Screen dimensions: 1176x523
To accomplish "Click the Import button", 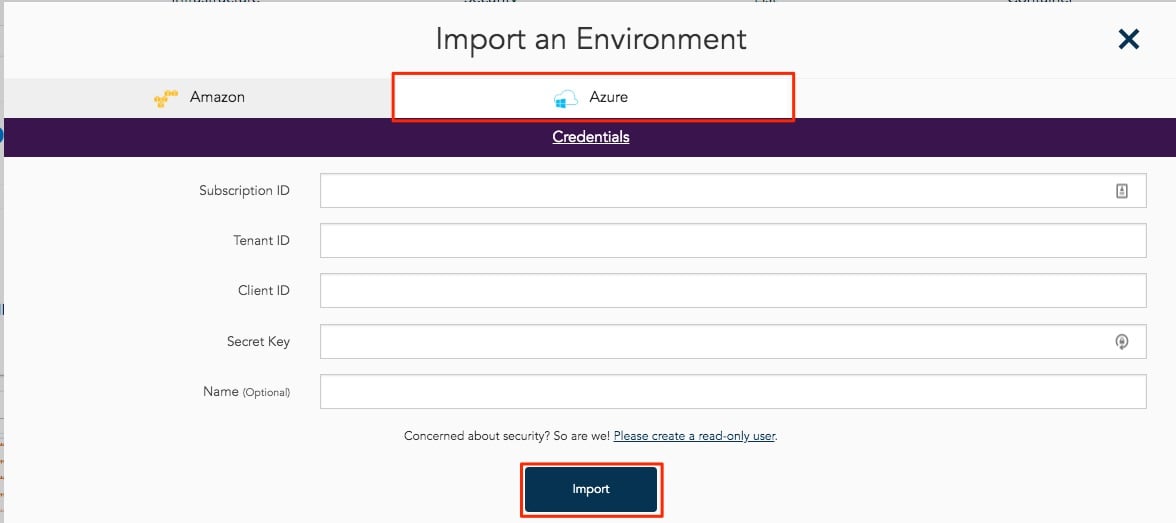I will click(x=591, y=489).
